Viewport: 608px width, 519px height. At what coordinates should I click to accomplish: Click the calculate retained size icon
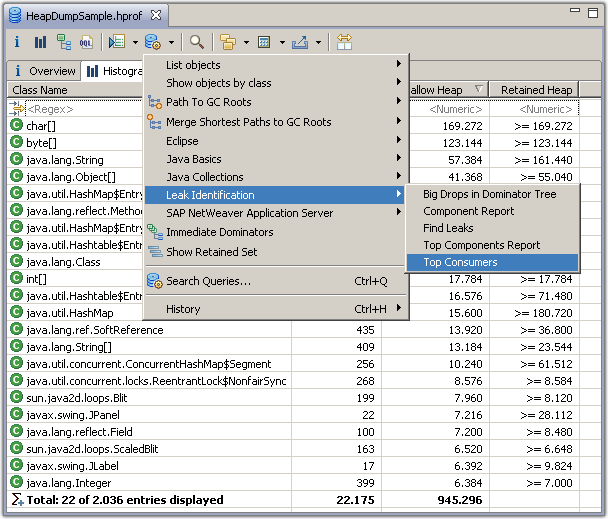click(264, 42)
